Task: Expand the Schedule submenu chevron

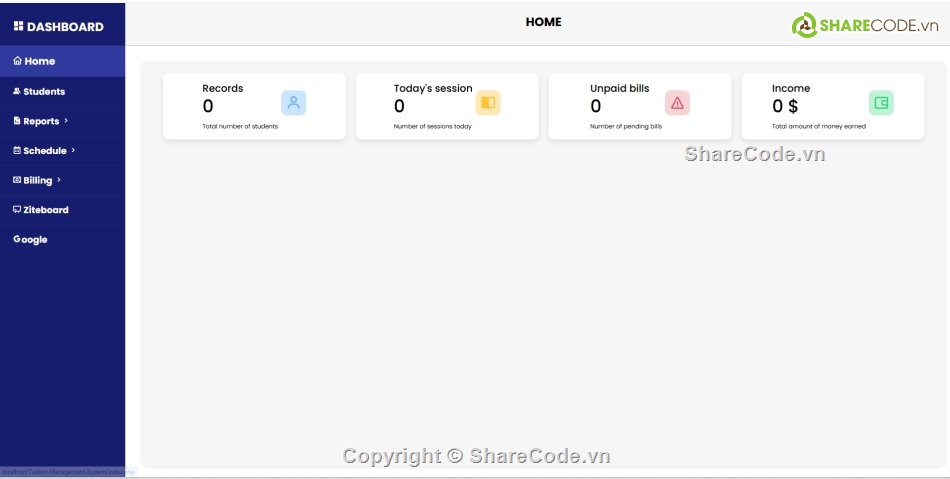Action: point(73,150)
